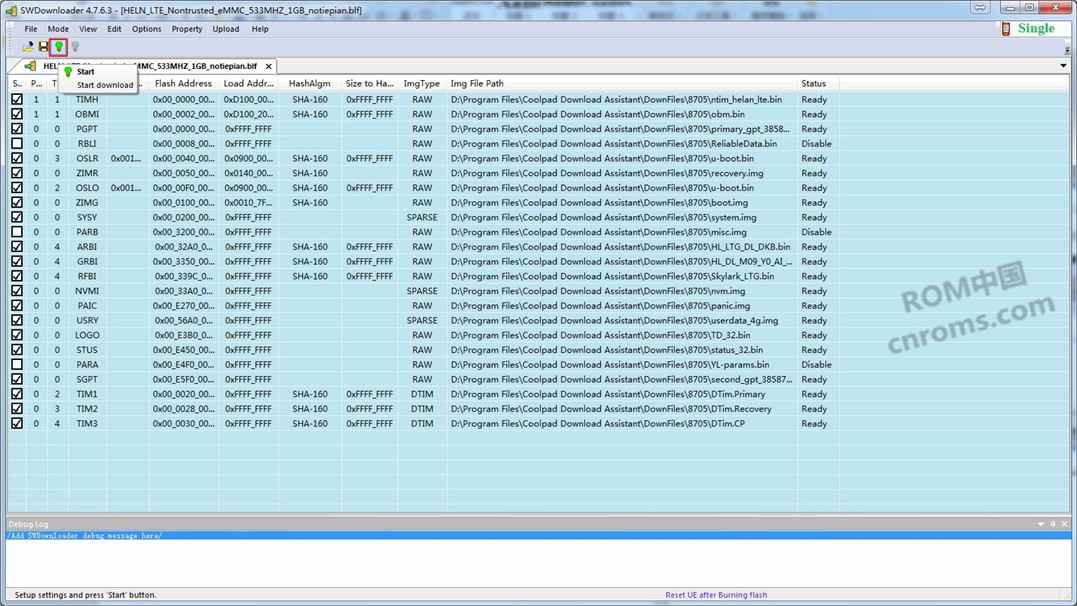The height and width of the screenshot is (606, 1077).
Task: Open the Upload menu
Action: [226, 29]
